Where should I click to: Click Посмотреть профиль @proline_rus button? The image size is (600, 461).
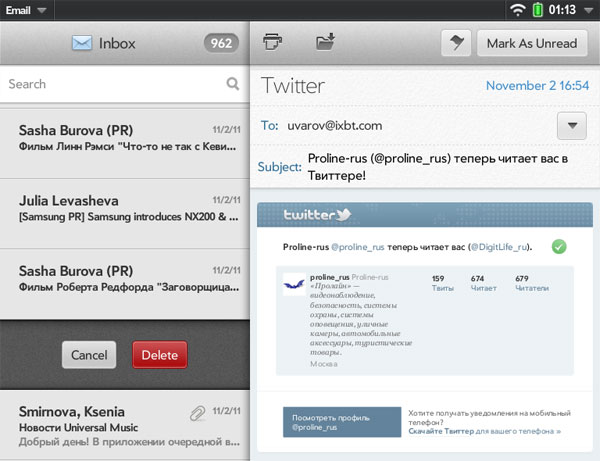point(342,422)
